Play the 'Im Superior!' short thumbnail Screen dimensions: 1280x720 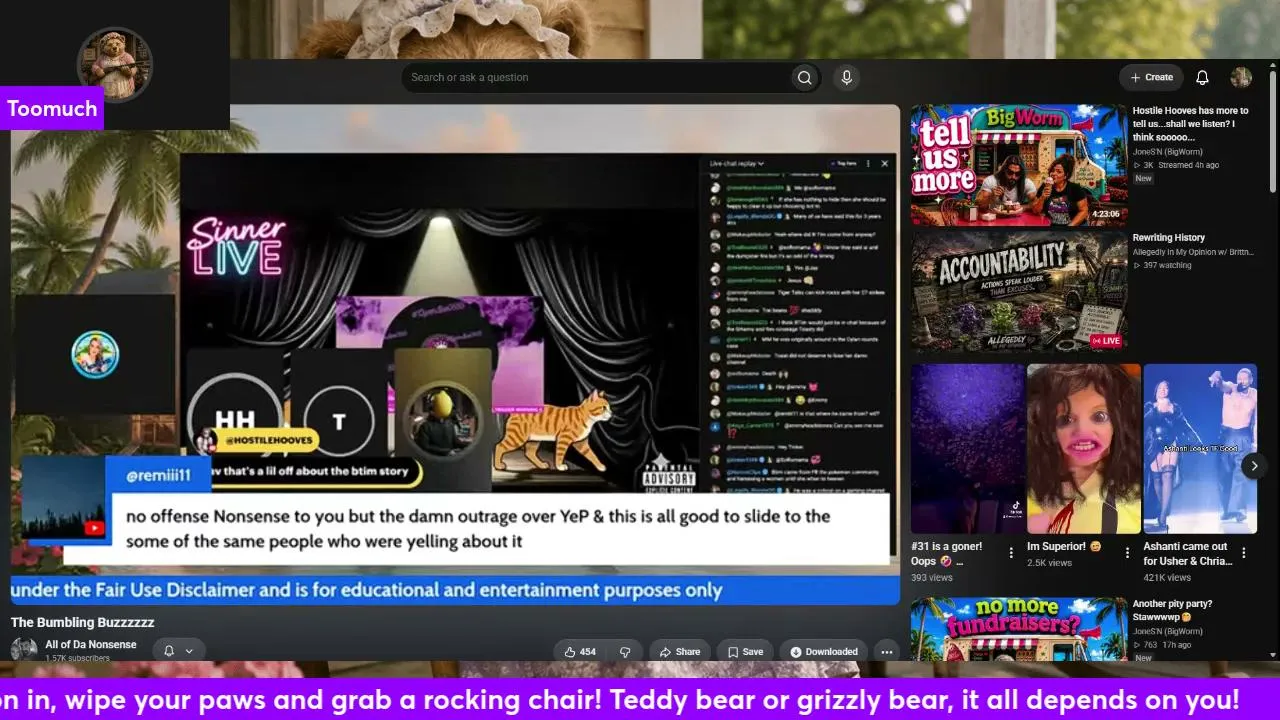(x=1084, y=449)
